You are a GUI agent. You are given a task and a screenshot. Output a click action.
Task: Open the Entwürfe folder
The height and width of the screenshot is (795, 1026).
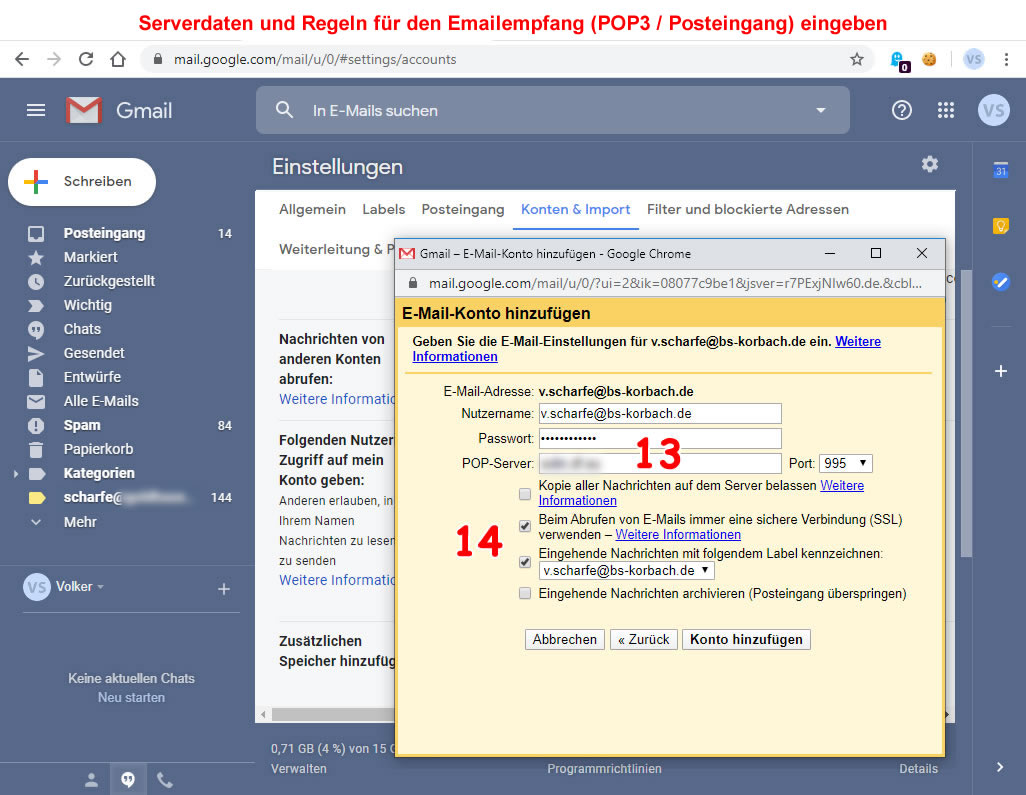[92, 377]
